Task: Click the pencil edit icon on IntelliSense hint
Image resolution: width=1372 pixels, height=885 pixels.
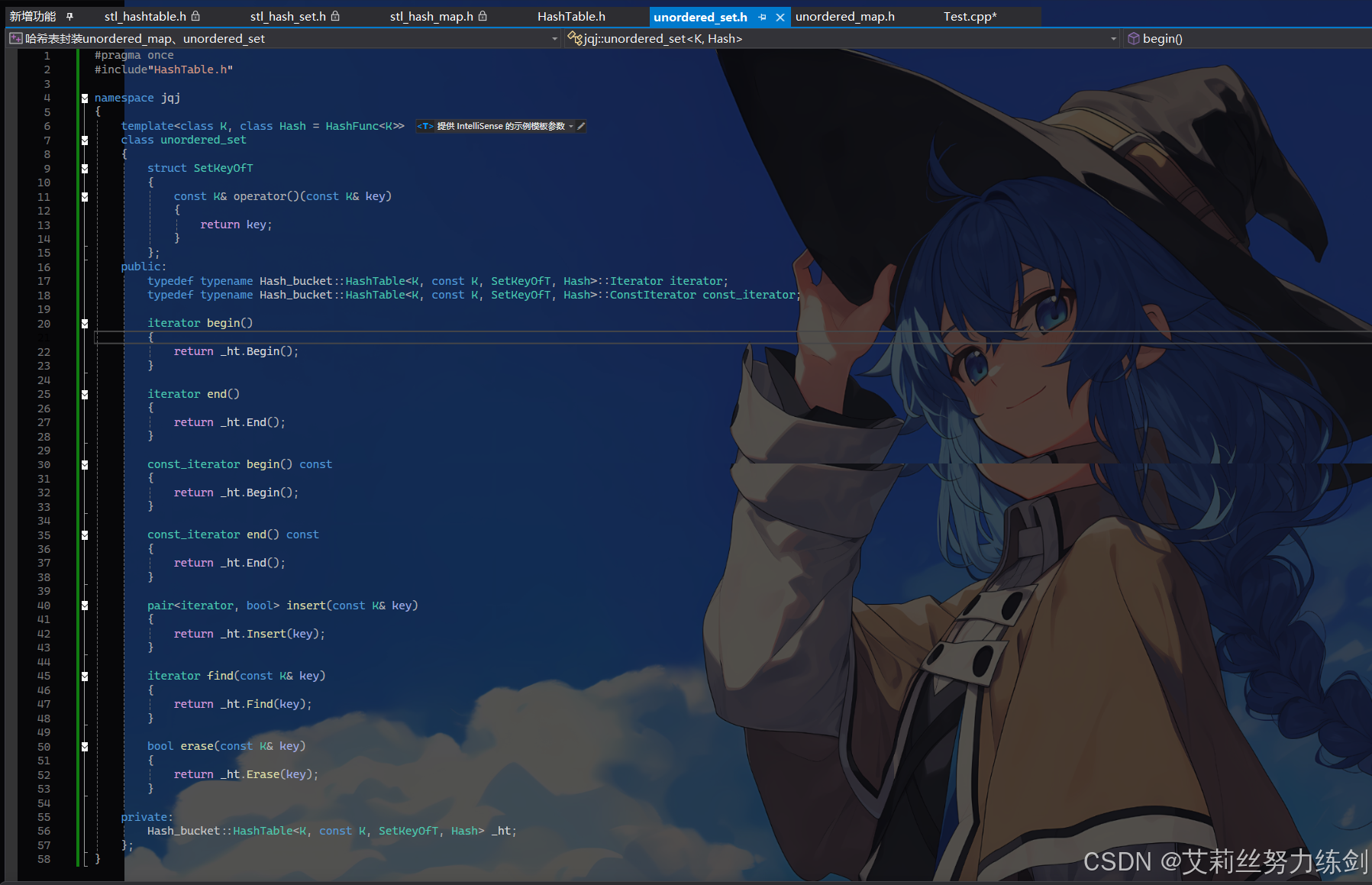Action: click(x=581, y=126)
